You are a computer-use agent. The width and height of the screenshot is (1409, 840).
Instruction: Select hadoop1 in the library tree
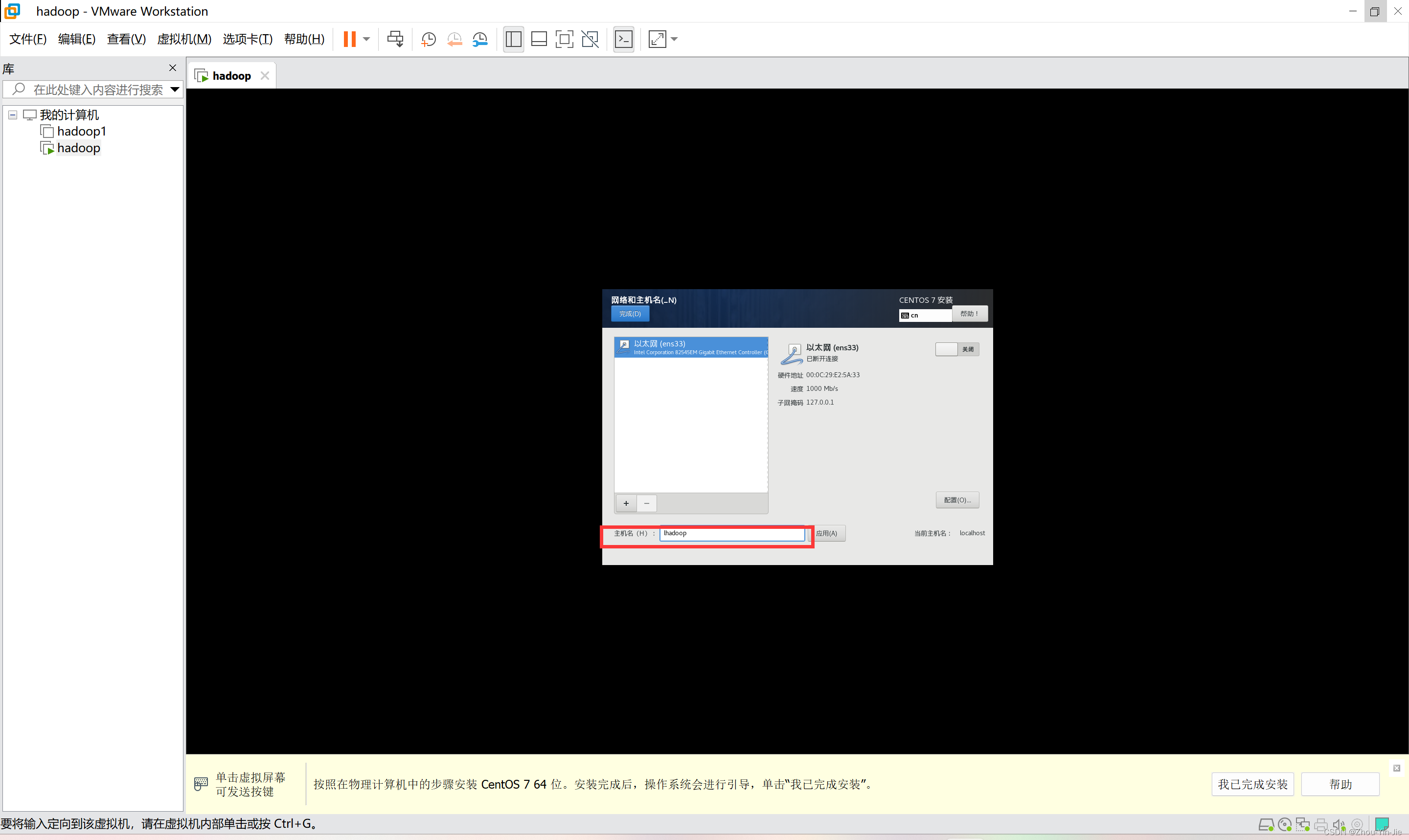click(x=82, y=131)
